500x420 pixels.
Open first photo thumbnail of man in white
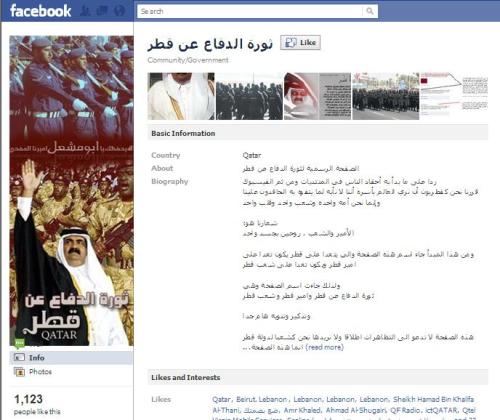tap(181, 96)
